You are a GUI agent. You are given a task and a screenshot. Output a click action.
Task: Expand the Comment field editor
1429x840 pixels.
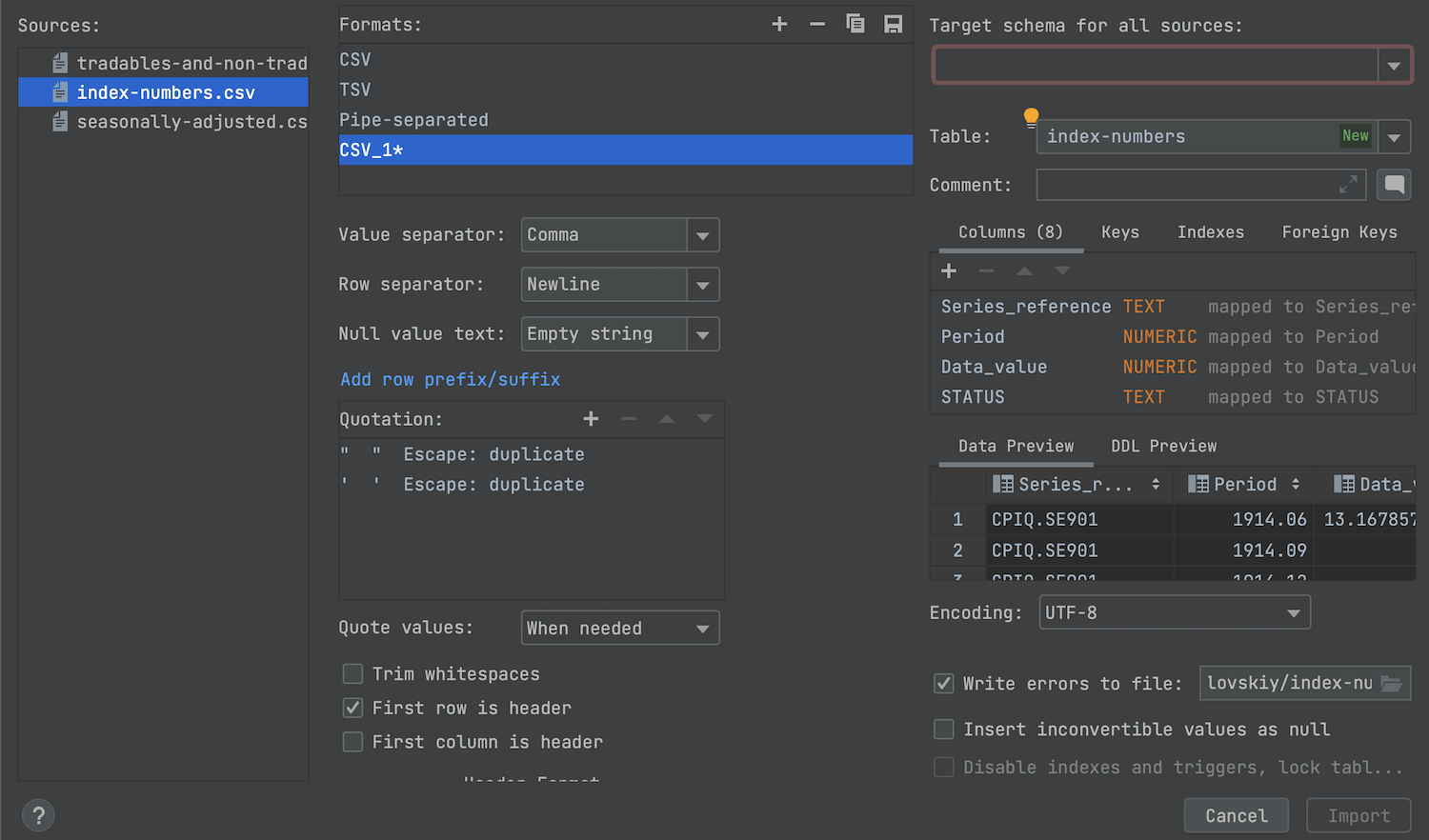click(1348, 185)
